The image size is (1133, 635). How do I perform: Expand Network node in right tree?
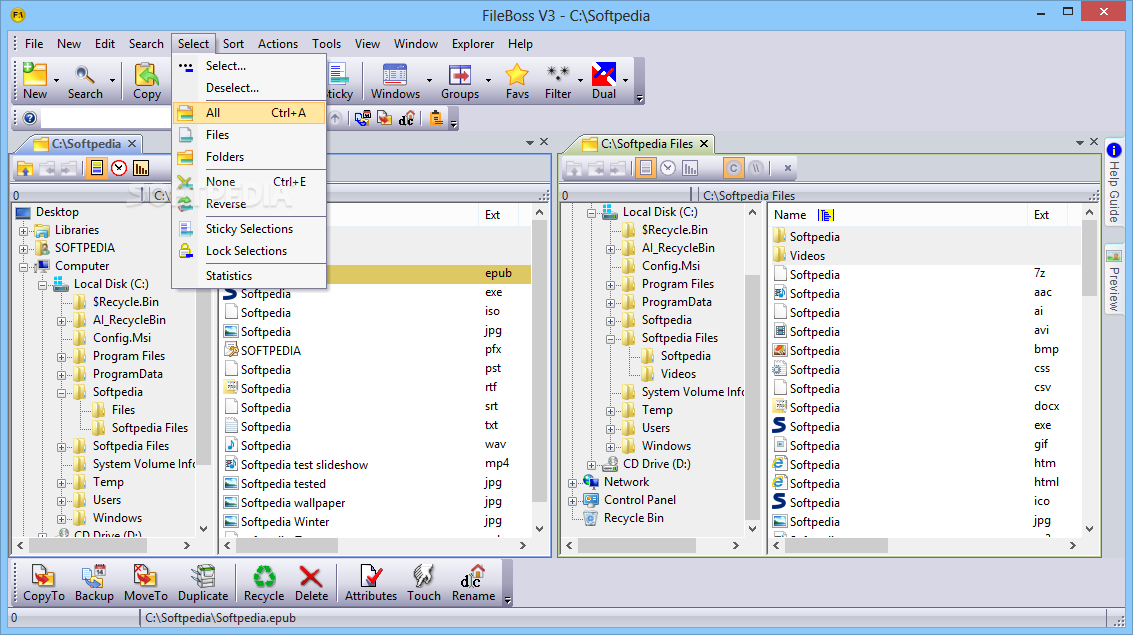(573, 483)
